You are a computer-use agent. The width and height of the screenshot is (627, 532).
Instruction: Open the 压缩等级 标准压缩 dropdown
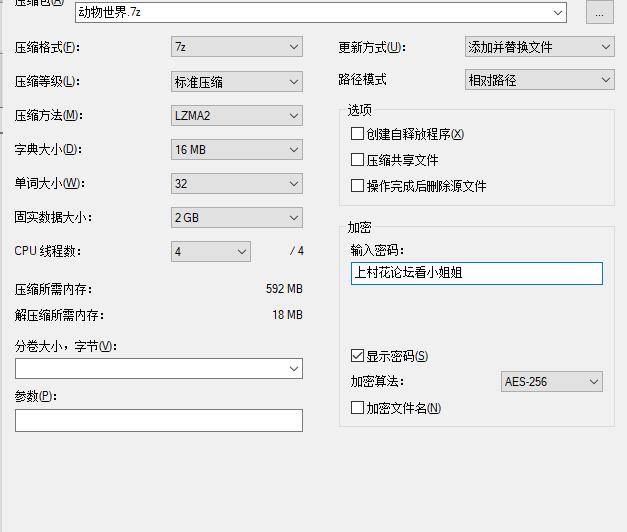[x=237, y=82]
